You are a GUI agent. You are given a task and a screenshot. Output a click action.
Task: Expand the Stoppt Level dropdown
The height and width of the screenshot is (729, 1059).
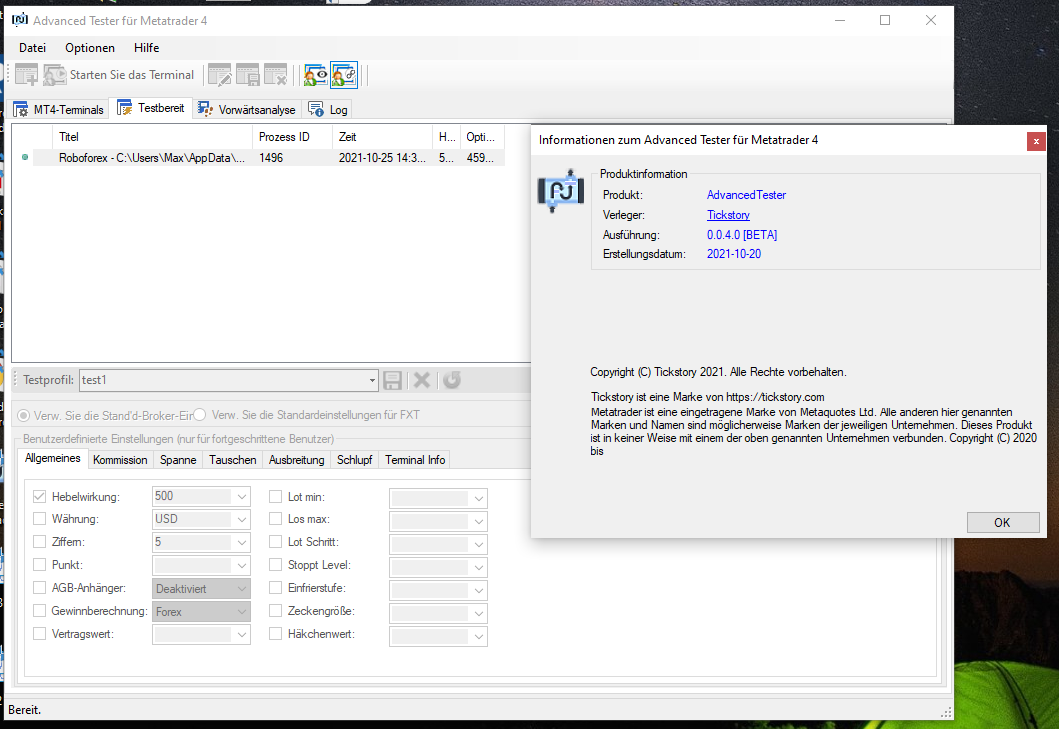pyautogui.click(x=478, y=568)
